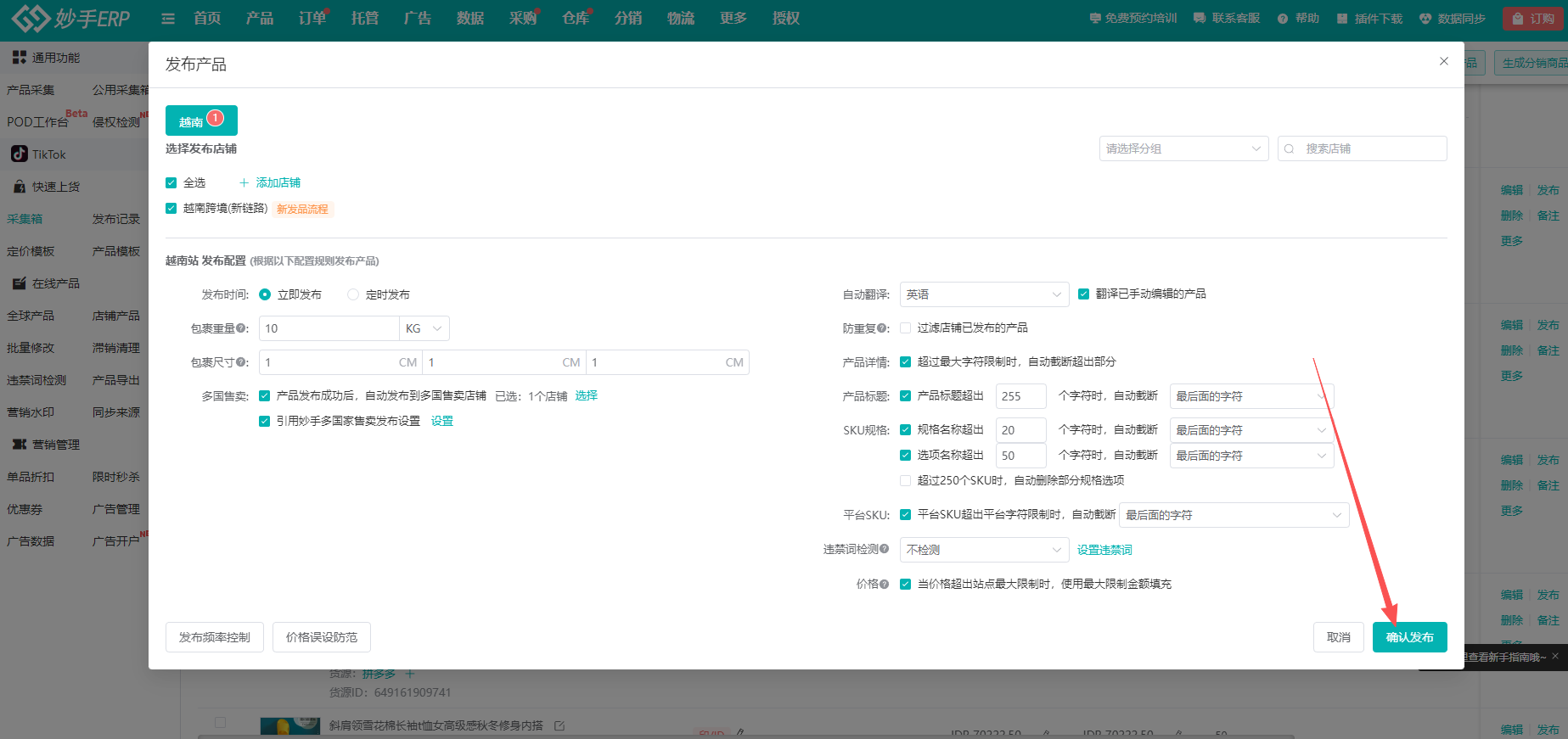The image size is (1568, 739).
Task: Enable filter already-published products checkbox
Action: tap(905, 328)
